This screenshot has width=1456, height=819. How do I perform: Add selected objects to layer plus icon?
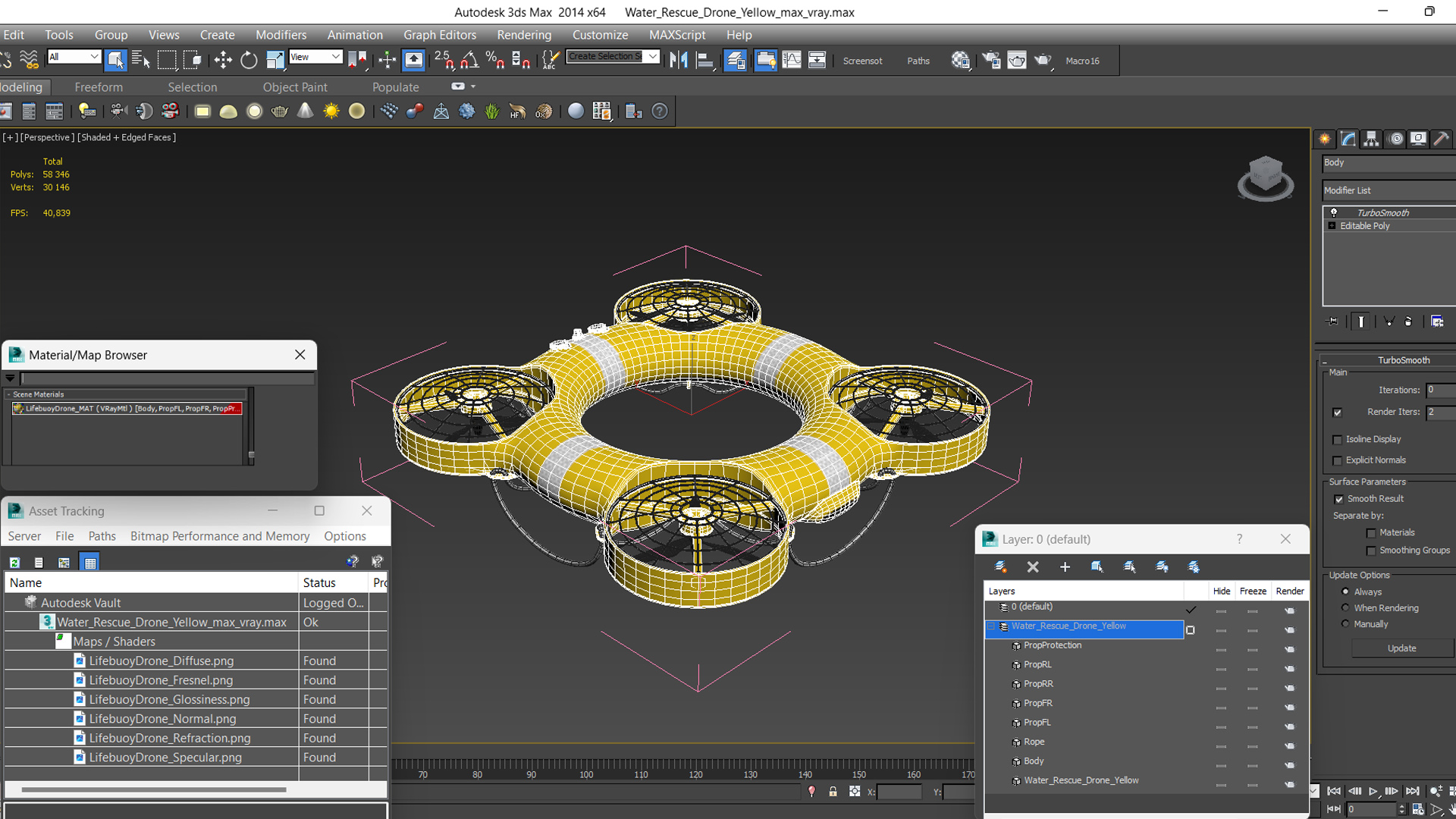pyautogui.click(x=1065, y=566)
